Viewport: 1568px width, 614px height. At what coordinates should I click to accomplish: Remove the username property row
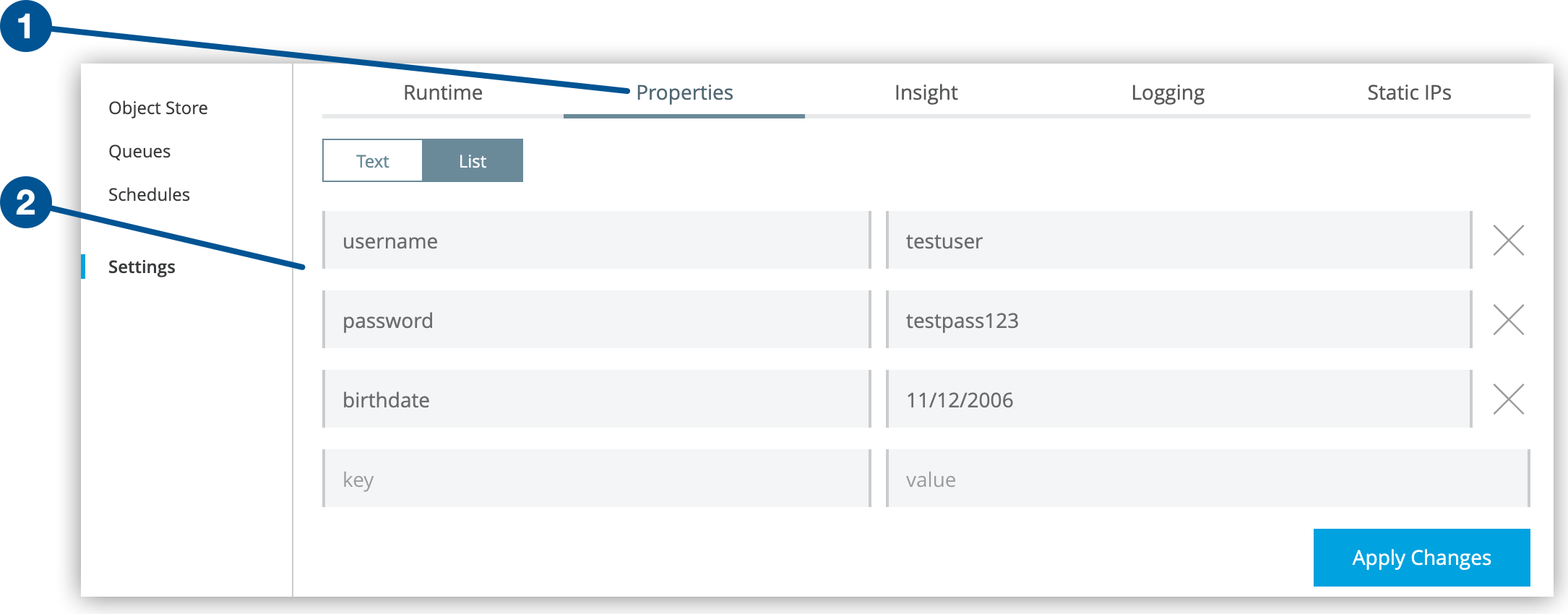(x=1508, y=241)
